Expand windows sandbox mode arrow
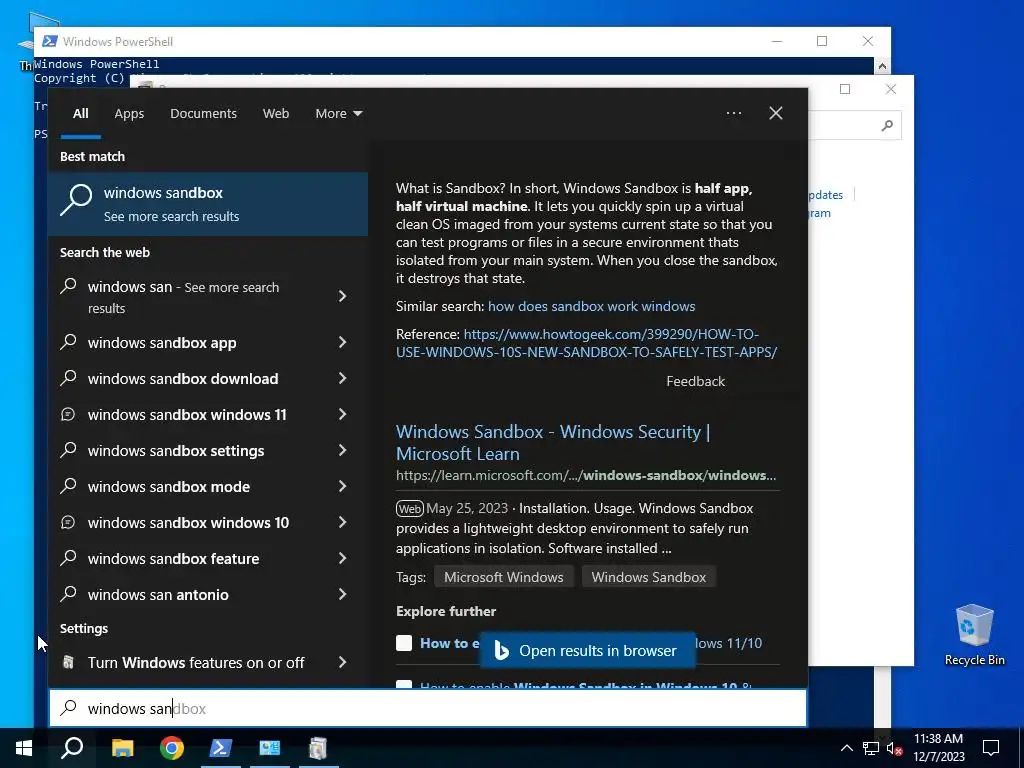Viewport: 1024px width, 768px height. click(342, 486)
